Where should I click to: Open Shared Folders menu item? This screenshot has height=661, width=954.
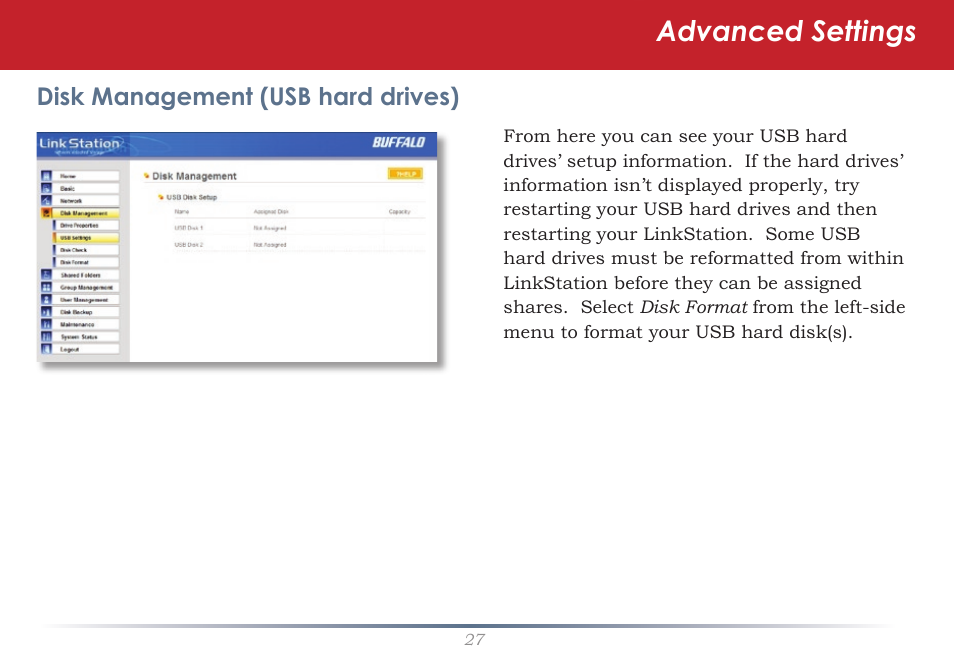pos(86,275)
